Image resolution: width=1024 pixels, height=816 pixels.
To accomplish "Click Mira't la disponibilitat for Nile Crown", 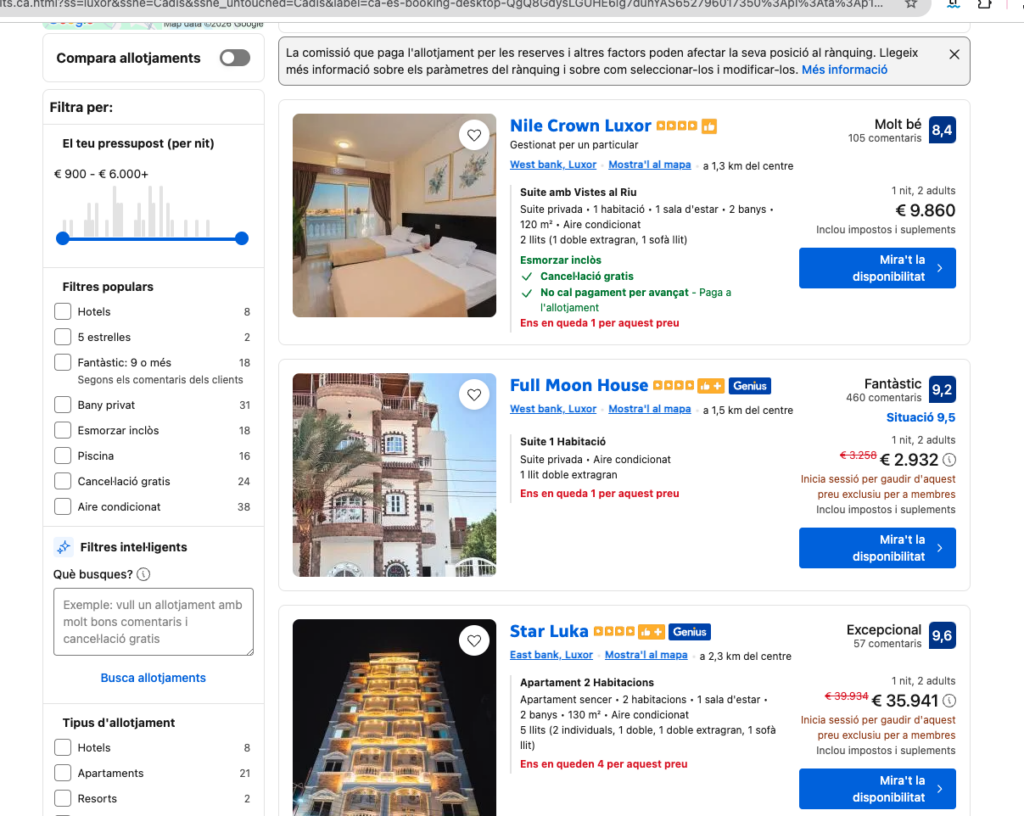I will (877, 268).
